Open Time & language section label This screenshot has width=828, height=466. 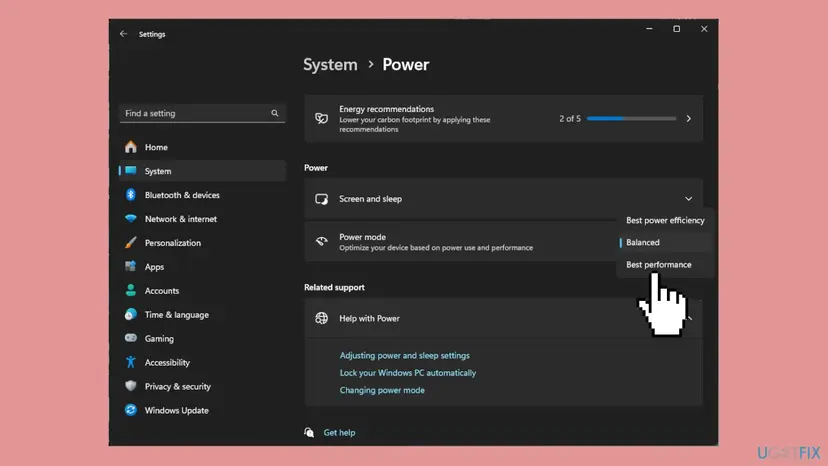[176, 315]
